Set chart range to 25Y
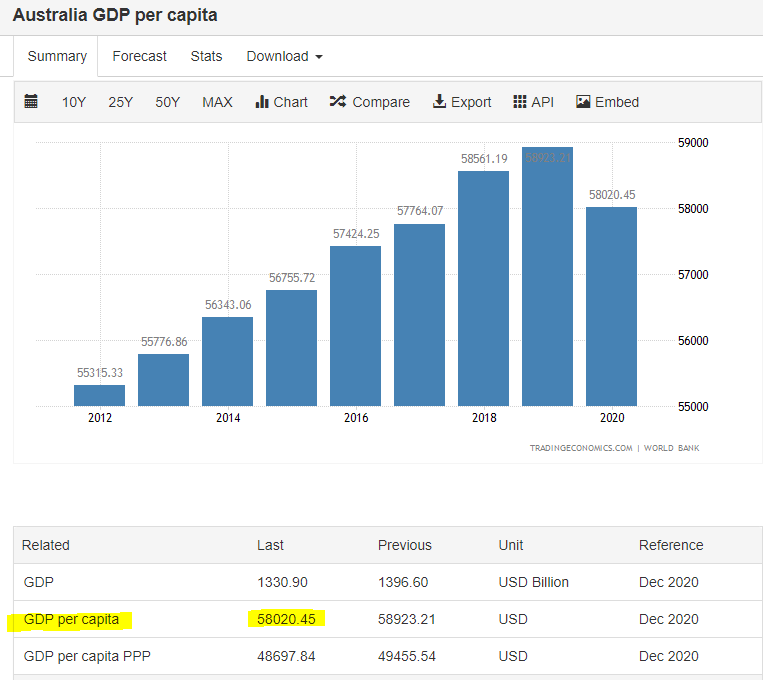 [x=120, y=102]
